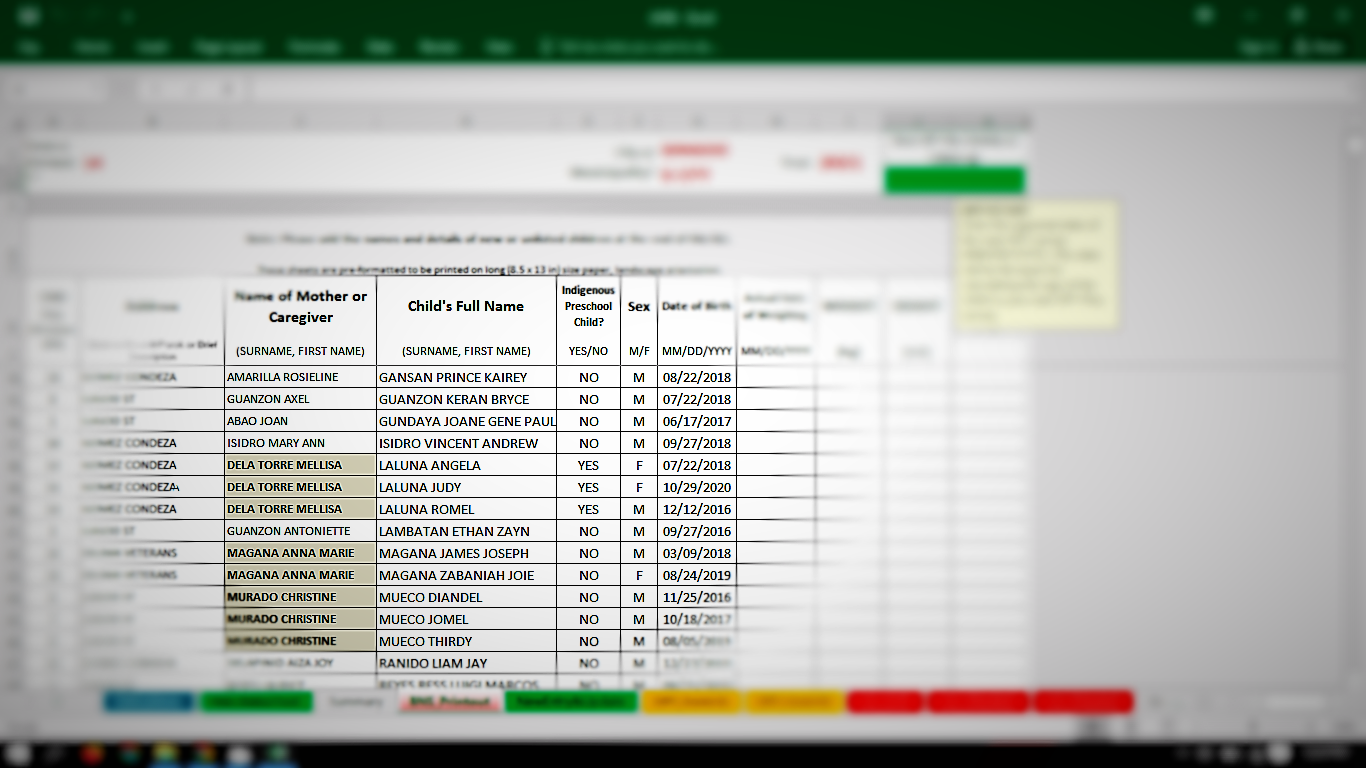Click the GUNDAYA JOANE GENE PAUL cell
This screenshot has width=1366, height=768.
[466, 421]
